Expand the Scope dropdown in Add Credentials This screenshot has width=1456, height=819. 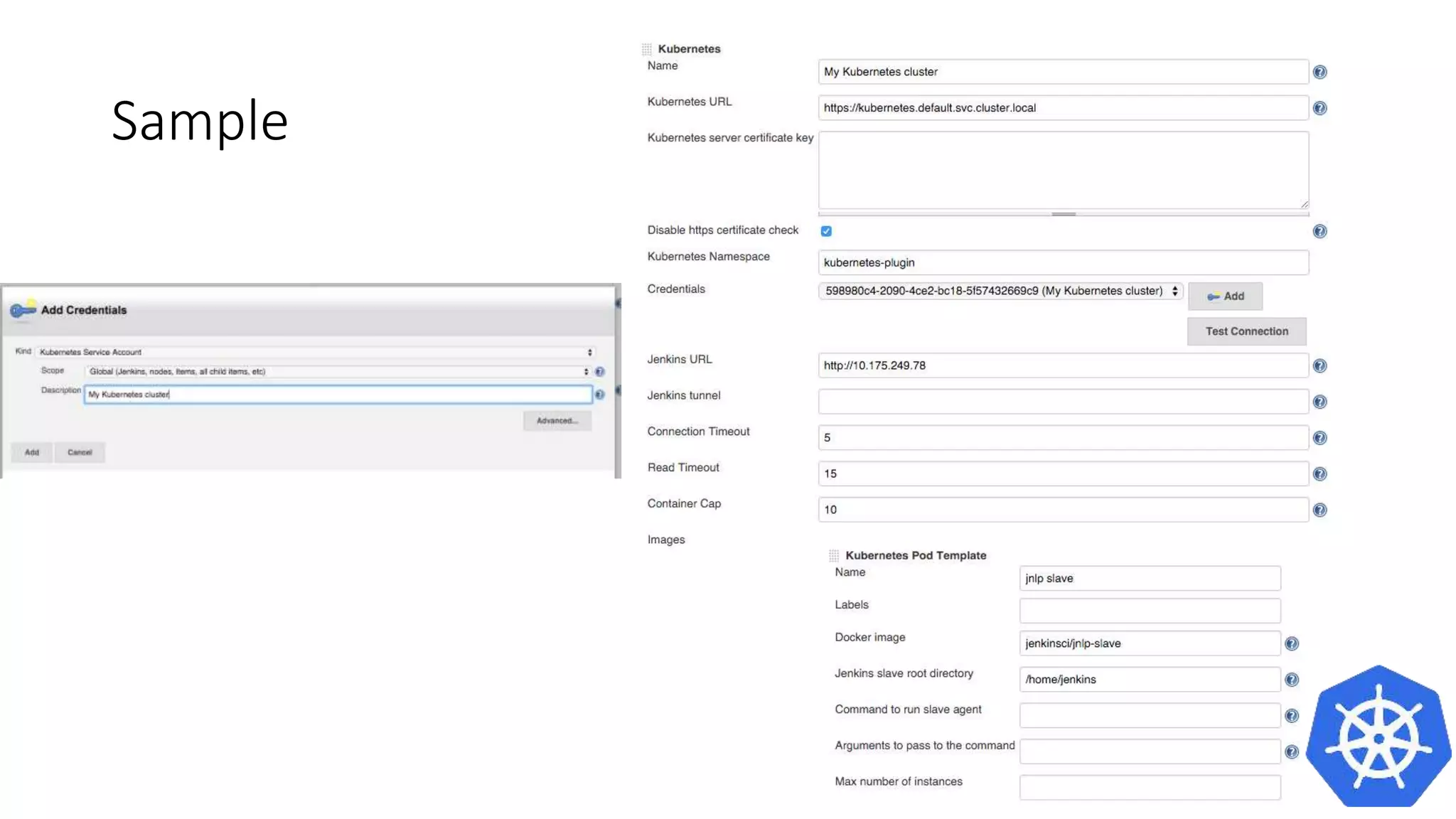(x=338, y=371)
